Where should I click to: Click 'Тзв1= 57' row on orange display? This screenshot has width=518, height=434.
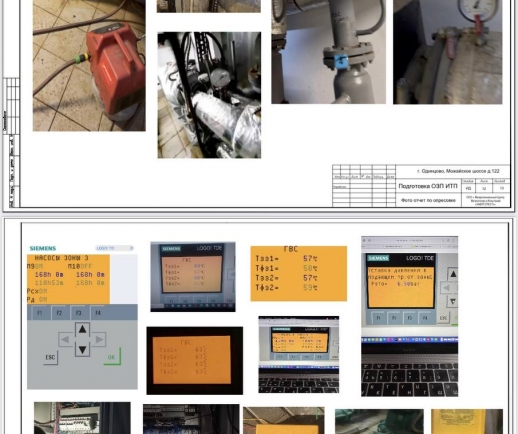click(x=287, y=258)
